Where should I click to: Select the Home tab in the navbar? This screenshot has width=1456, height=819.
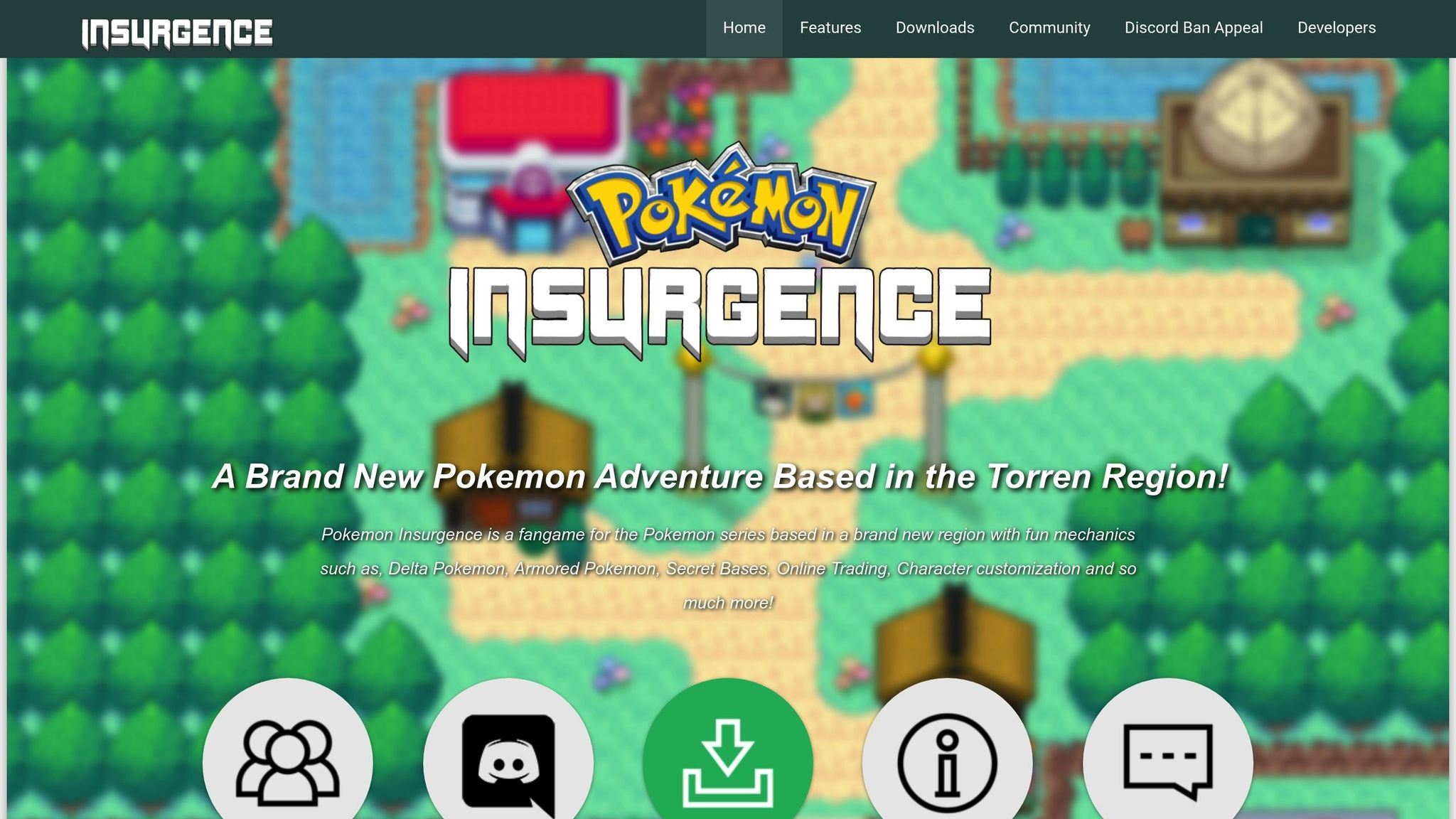[x=744, y=28]
